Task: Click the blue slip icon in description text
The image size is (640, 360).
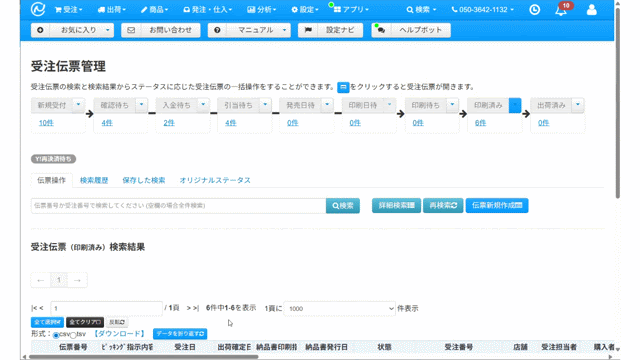Action: click(343, 87)
